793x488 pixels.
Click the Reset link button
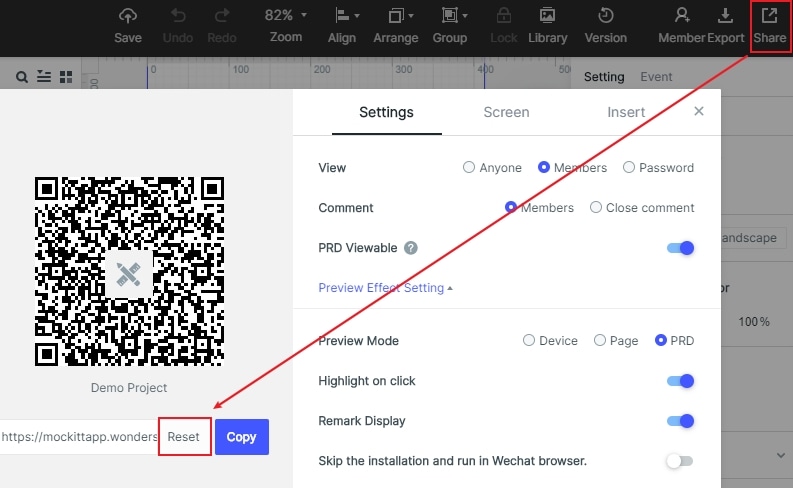tap(184, 436)
